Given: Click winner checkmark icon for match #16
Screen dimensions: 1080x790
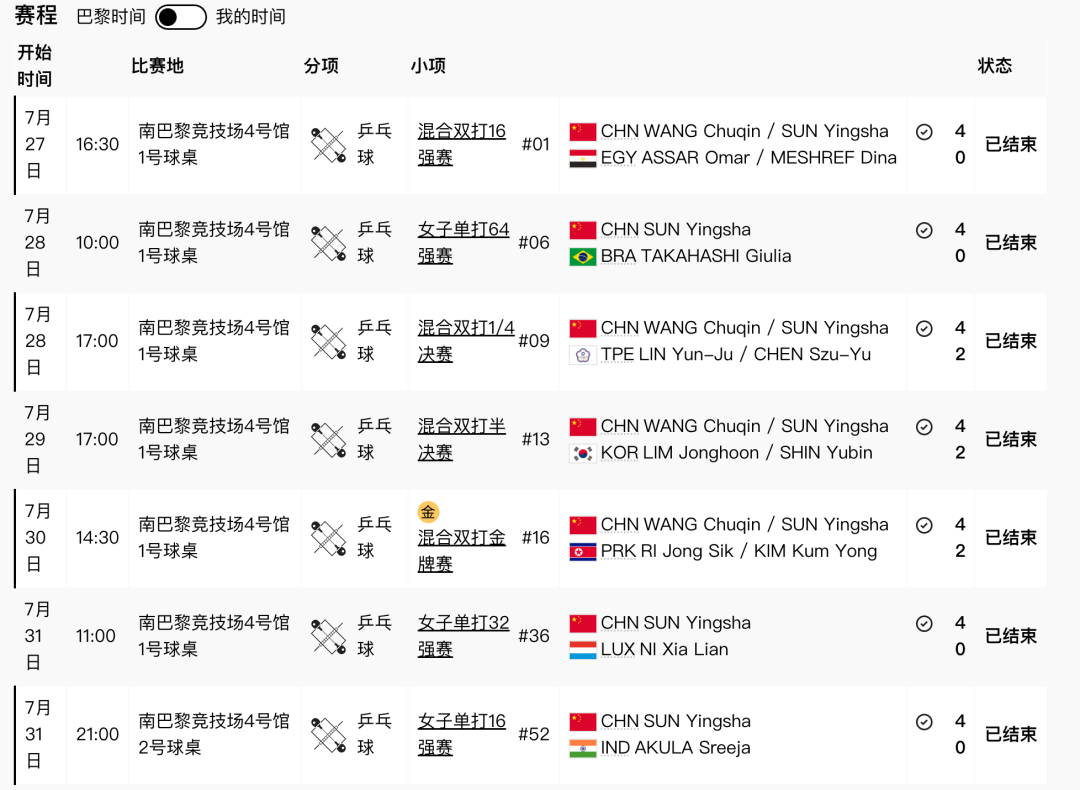Looking at the screenshot, I should coord(924,526).
